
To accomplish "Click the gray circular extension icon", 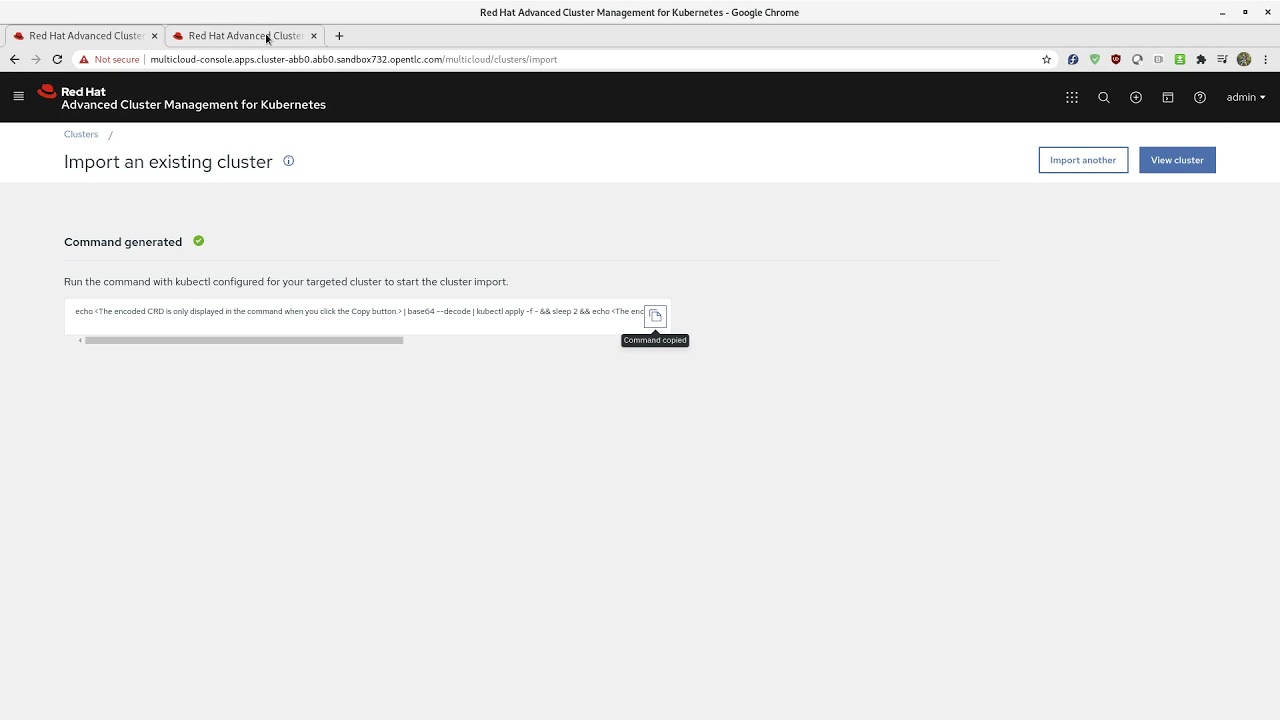I will (1137, 59).
